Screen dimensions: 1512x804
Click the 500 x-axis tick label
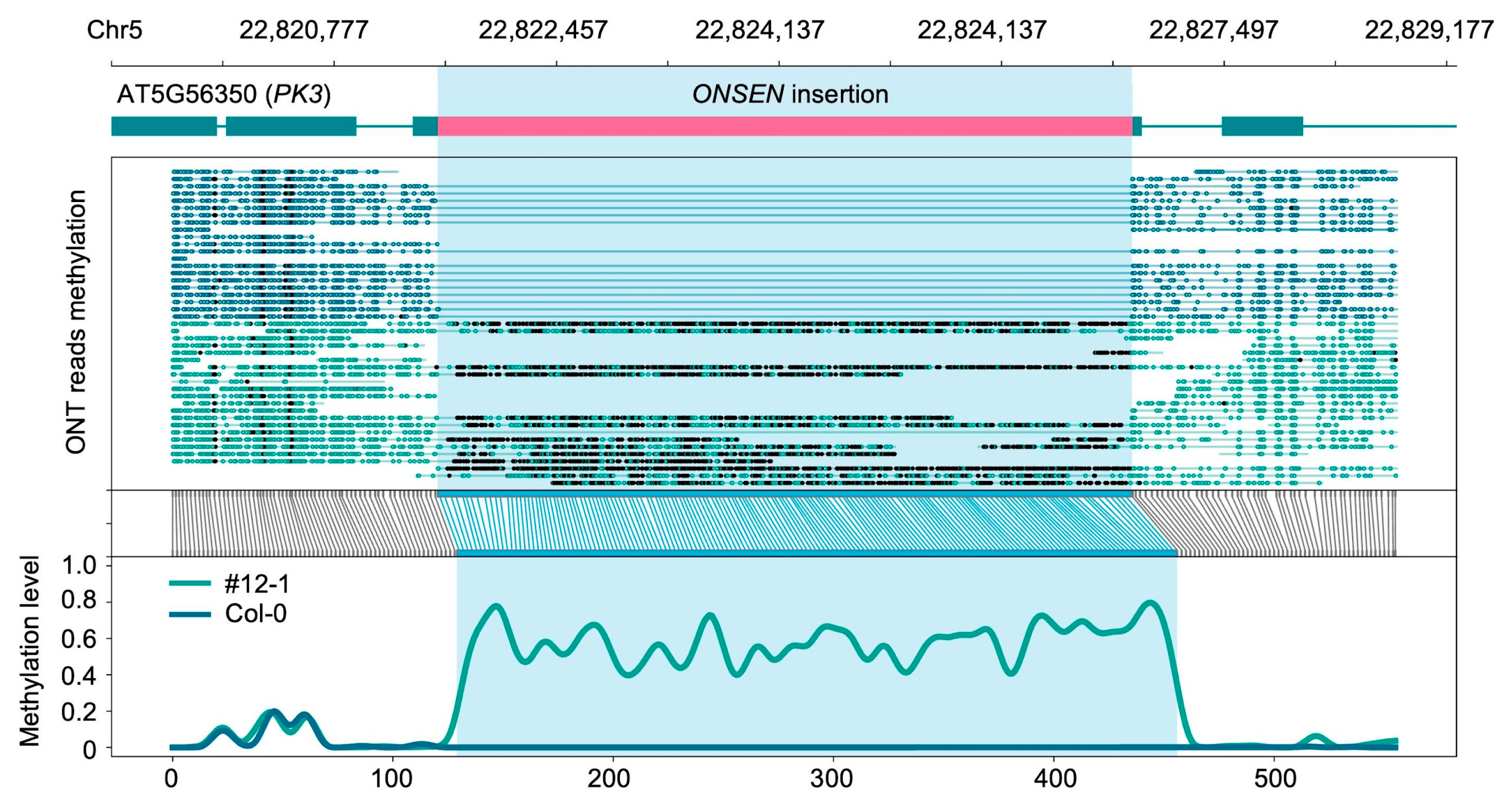click(x=1275, y=779)
